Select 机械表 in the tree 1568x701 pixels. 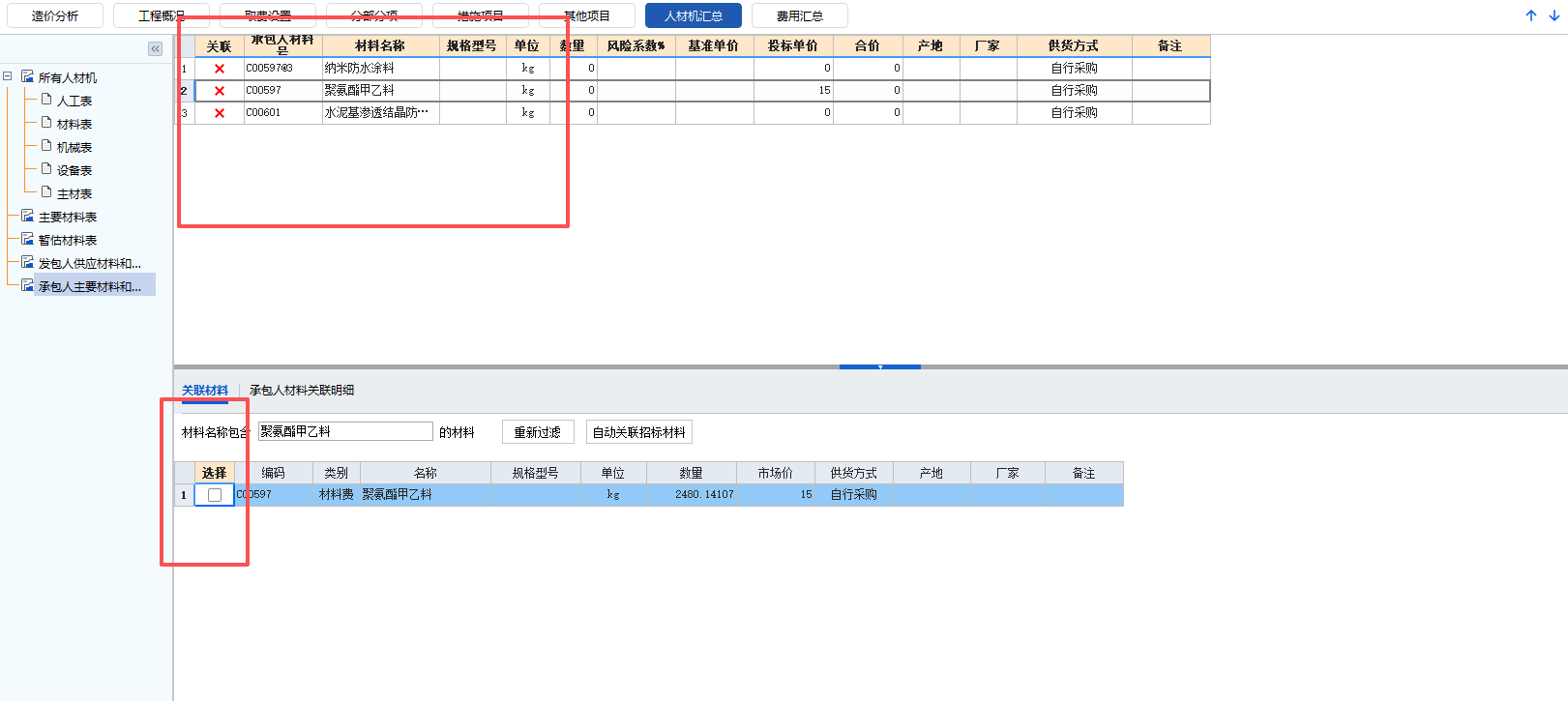click(x=74, y=147)
